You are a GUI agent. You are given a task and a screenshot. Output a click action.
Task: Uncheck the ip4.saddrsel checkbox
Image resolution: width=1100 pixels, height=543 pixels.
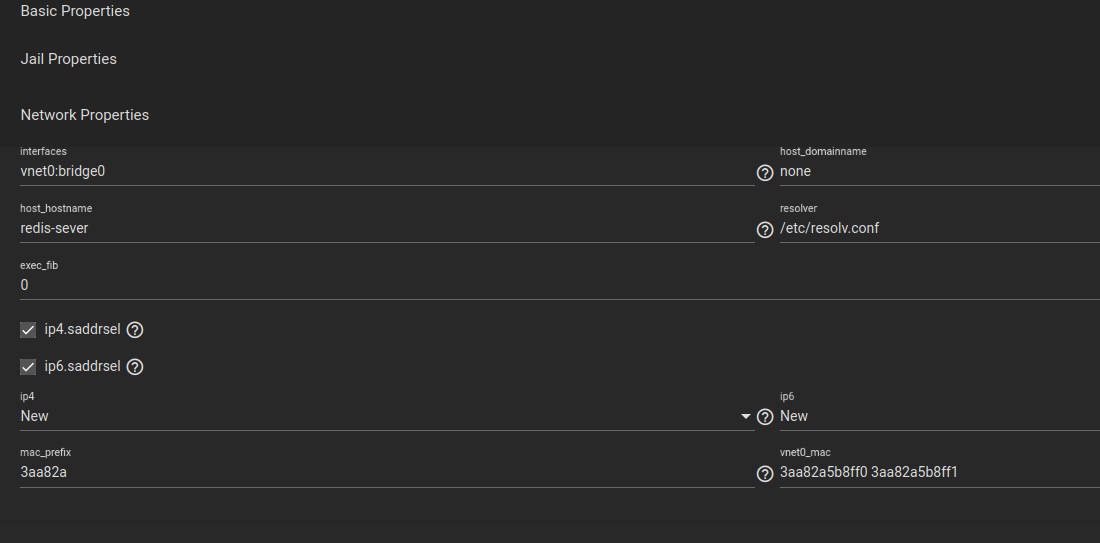[28, 330]
